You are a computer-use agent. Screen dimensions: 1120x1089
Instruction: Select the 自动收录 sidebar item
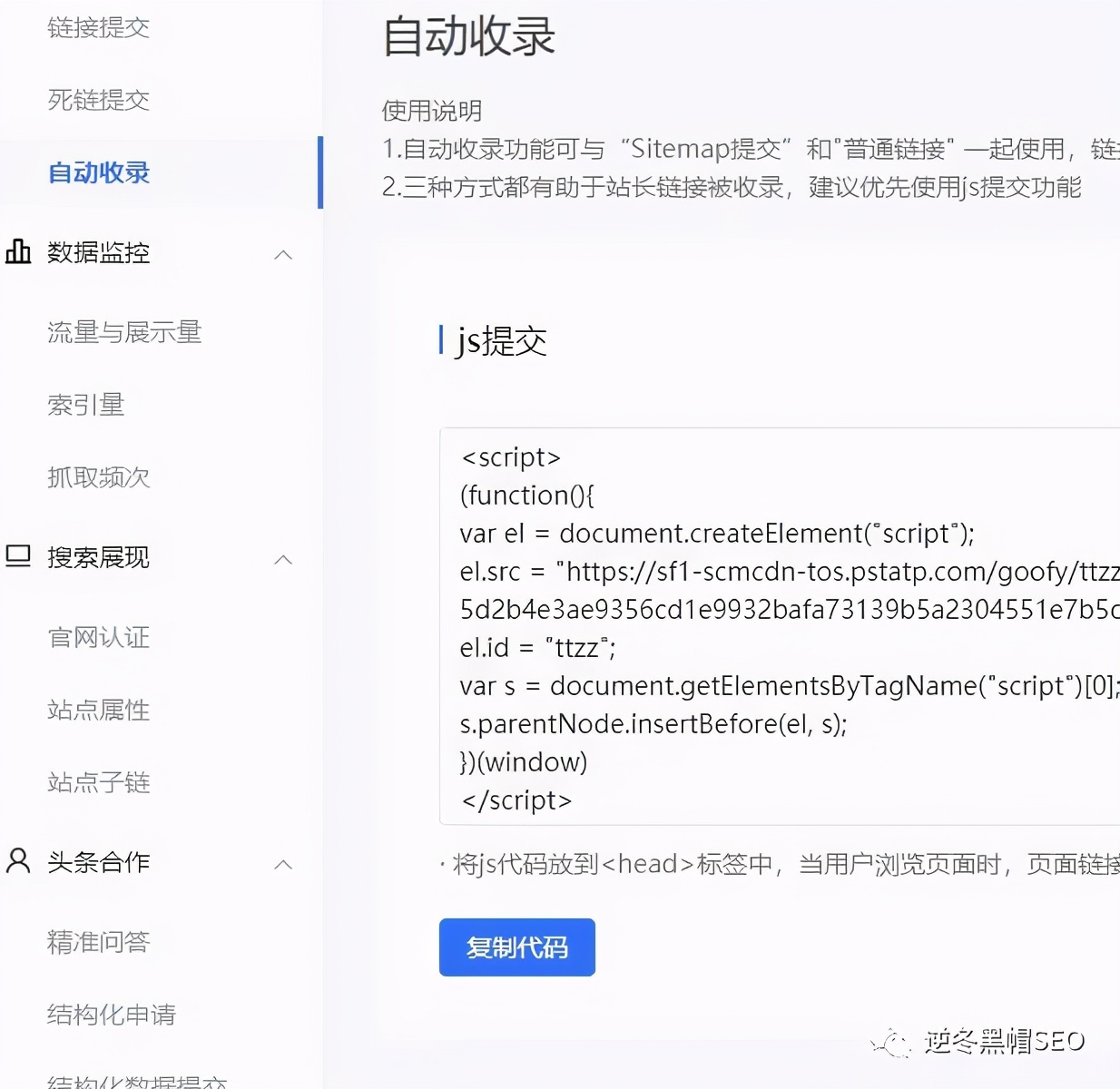(98, 172)
